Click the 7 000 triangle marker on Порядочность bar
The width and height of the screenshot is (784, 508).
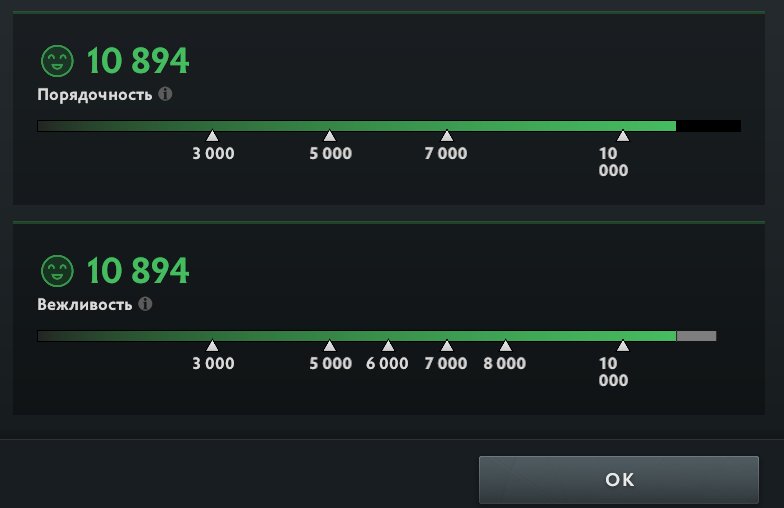pos(447,136)
